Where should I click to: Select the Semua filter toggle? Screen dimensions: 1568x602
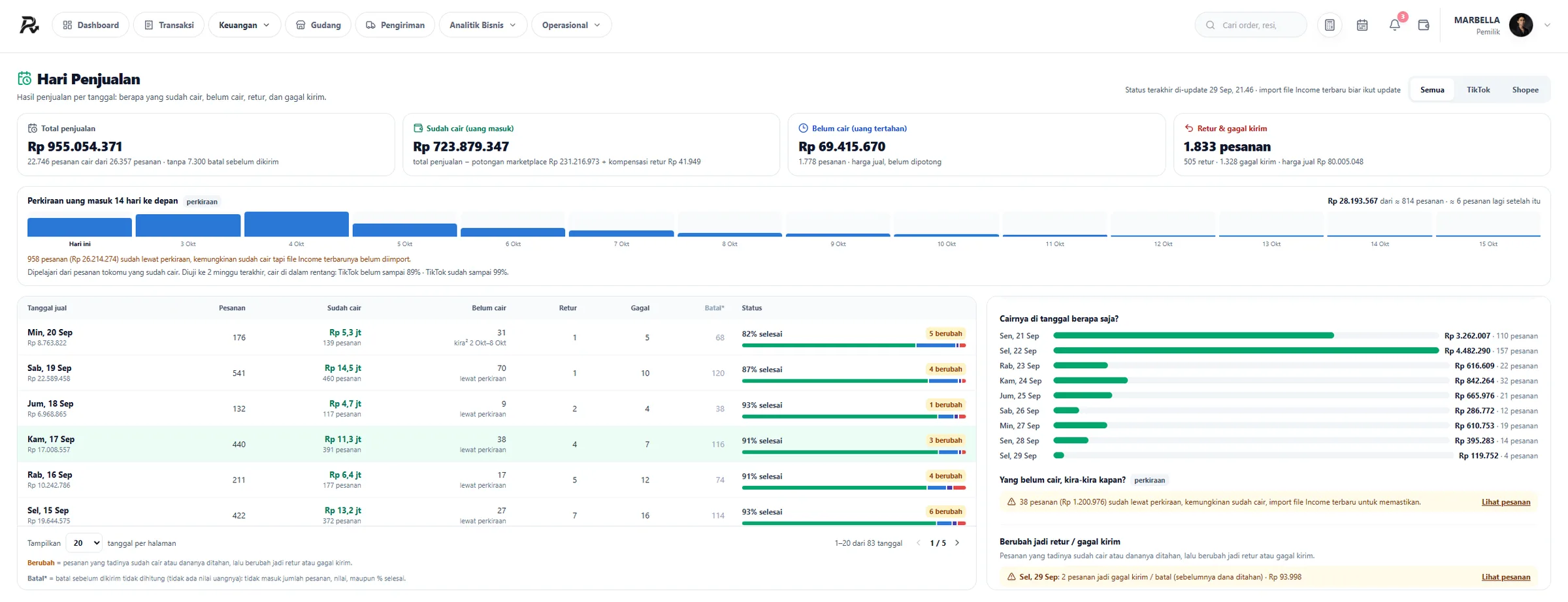point(1432,89)
